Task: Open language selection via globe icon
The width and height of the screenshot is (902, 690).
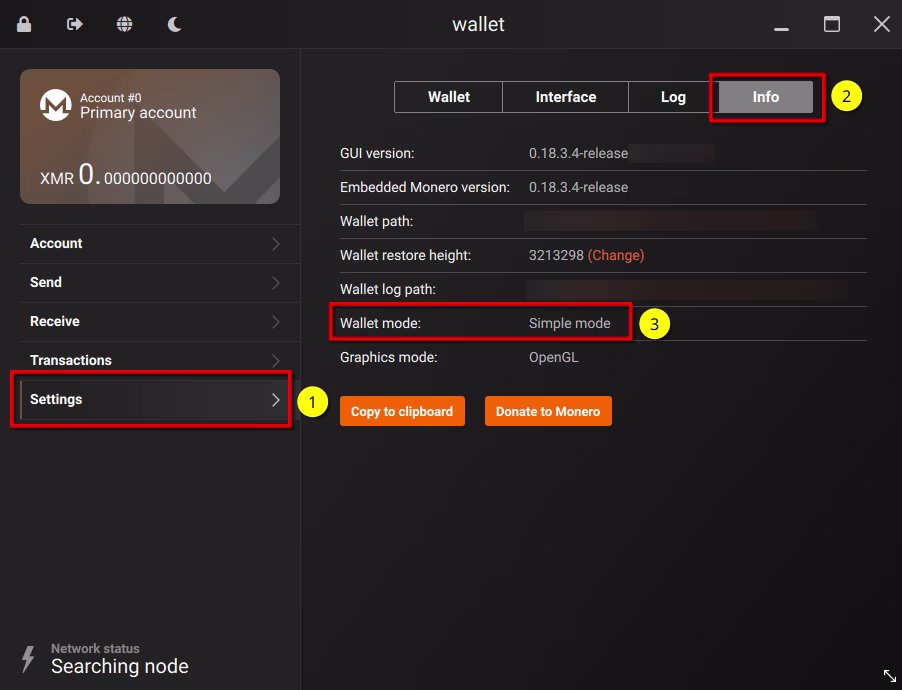Action: (x=125, y=24)
